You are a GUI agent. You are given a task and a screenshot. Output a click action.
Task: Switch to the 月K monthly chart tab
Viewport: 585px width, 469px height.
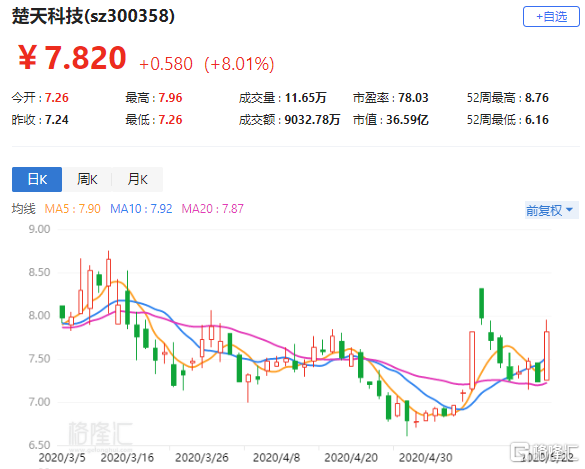137,179
